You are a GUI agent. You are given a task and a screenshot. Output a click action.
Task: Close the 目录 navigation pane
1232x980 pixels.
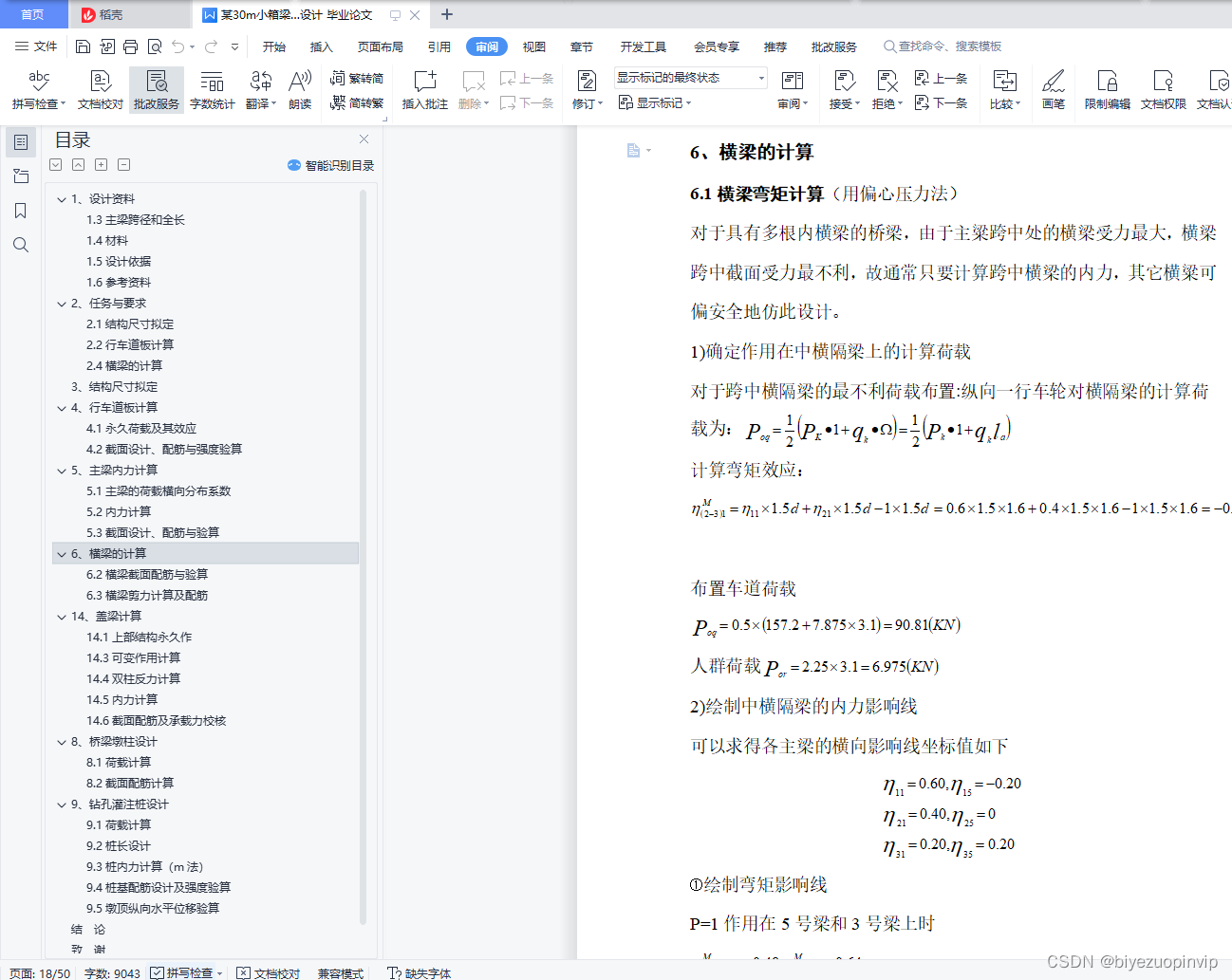coord(364,139)
